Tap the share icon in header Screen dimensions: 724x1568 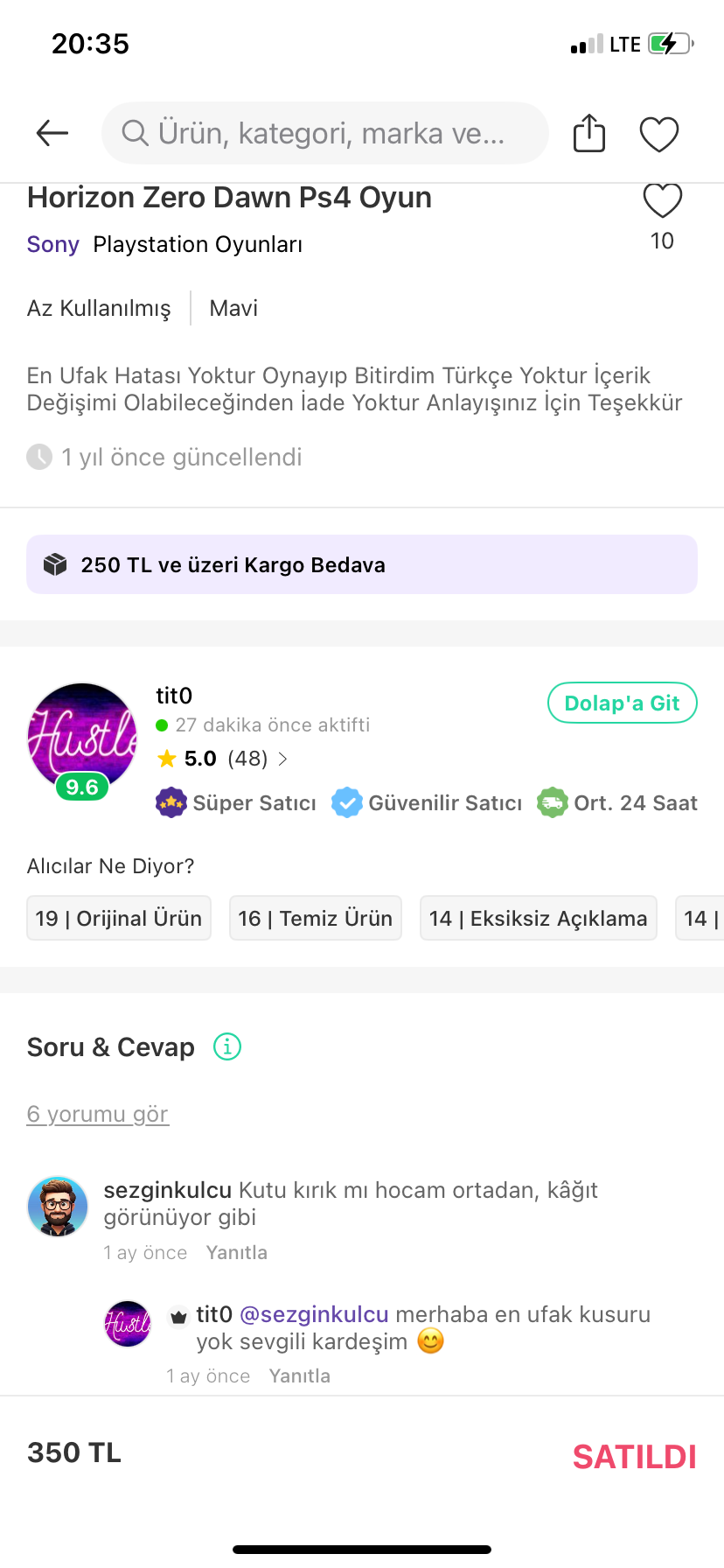588,134
